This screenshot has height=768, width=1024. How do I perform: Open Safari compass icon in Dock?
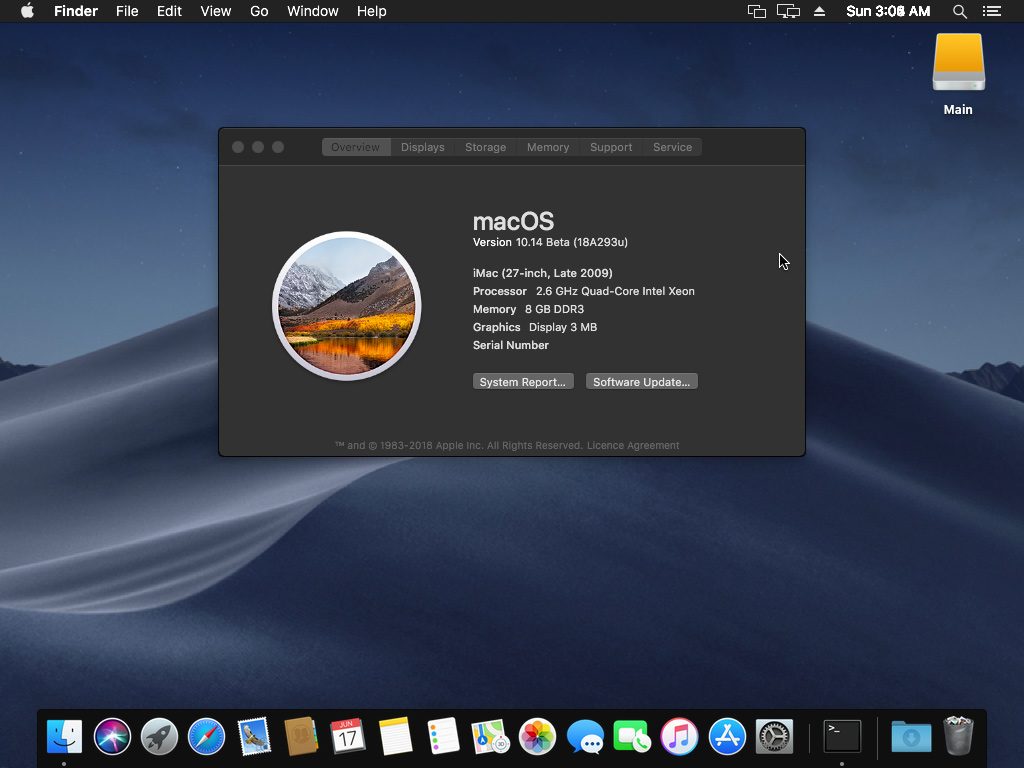tap(206, 736)
